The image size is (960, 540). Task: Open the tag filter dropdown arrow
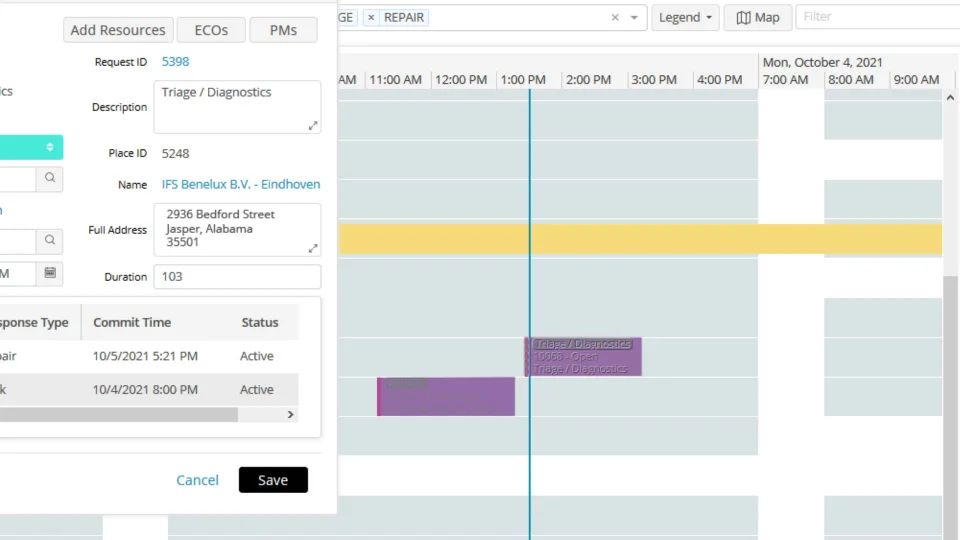634,18
